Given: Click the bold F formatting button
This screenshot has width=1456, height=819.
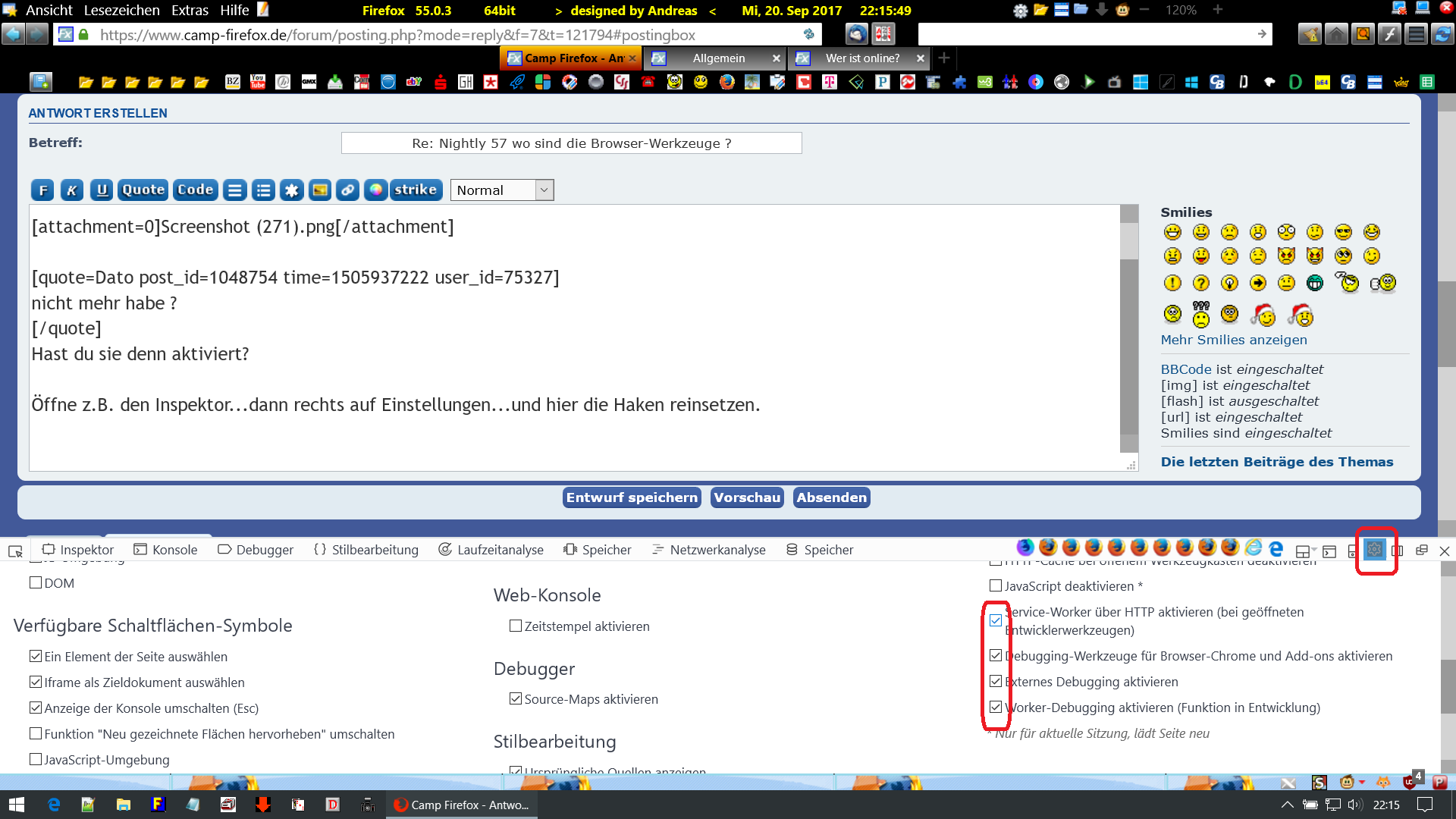Looking at the screenshot, I should tap(42, 190).
